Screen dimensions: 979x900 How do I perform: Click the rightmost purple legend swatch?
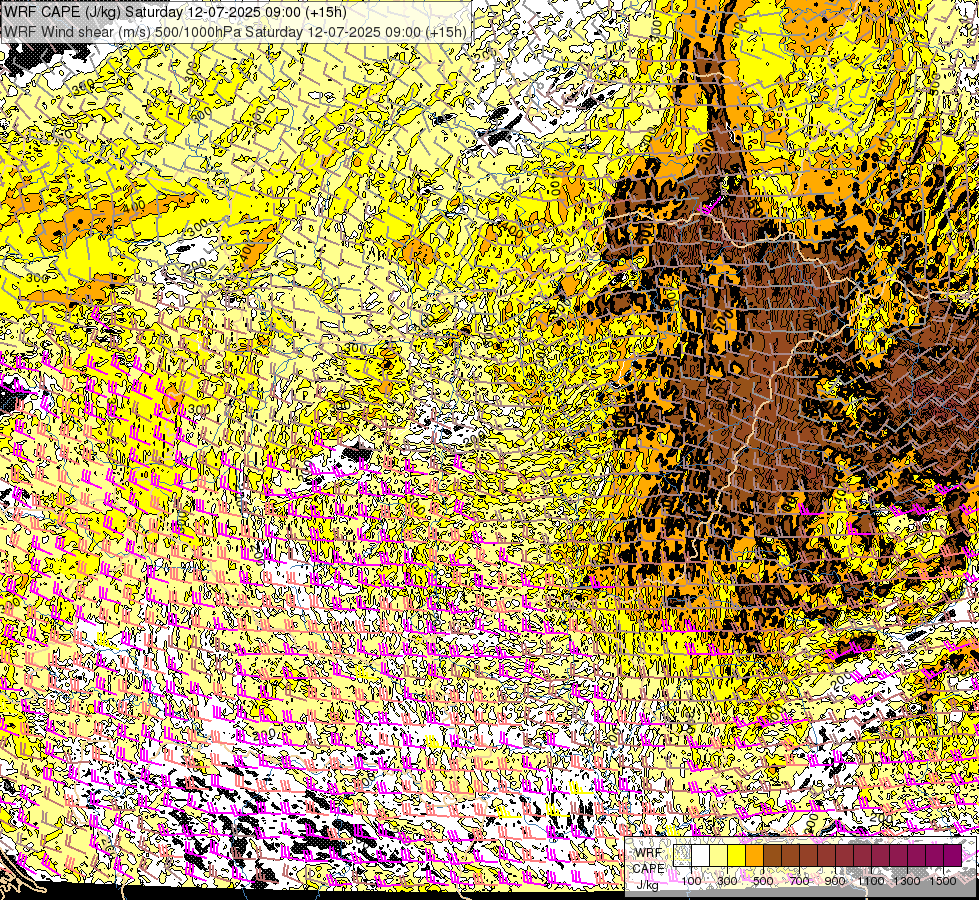pyautogui.click(x=952, y=855)
